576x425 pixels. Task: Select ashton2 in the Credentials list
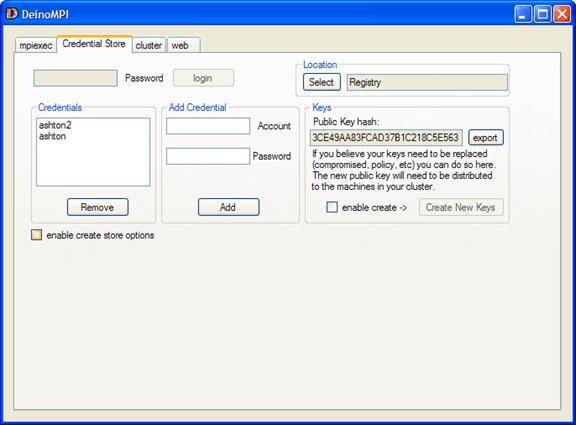[55, 125]
